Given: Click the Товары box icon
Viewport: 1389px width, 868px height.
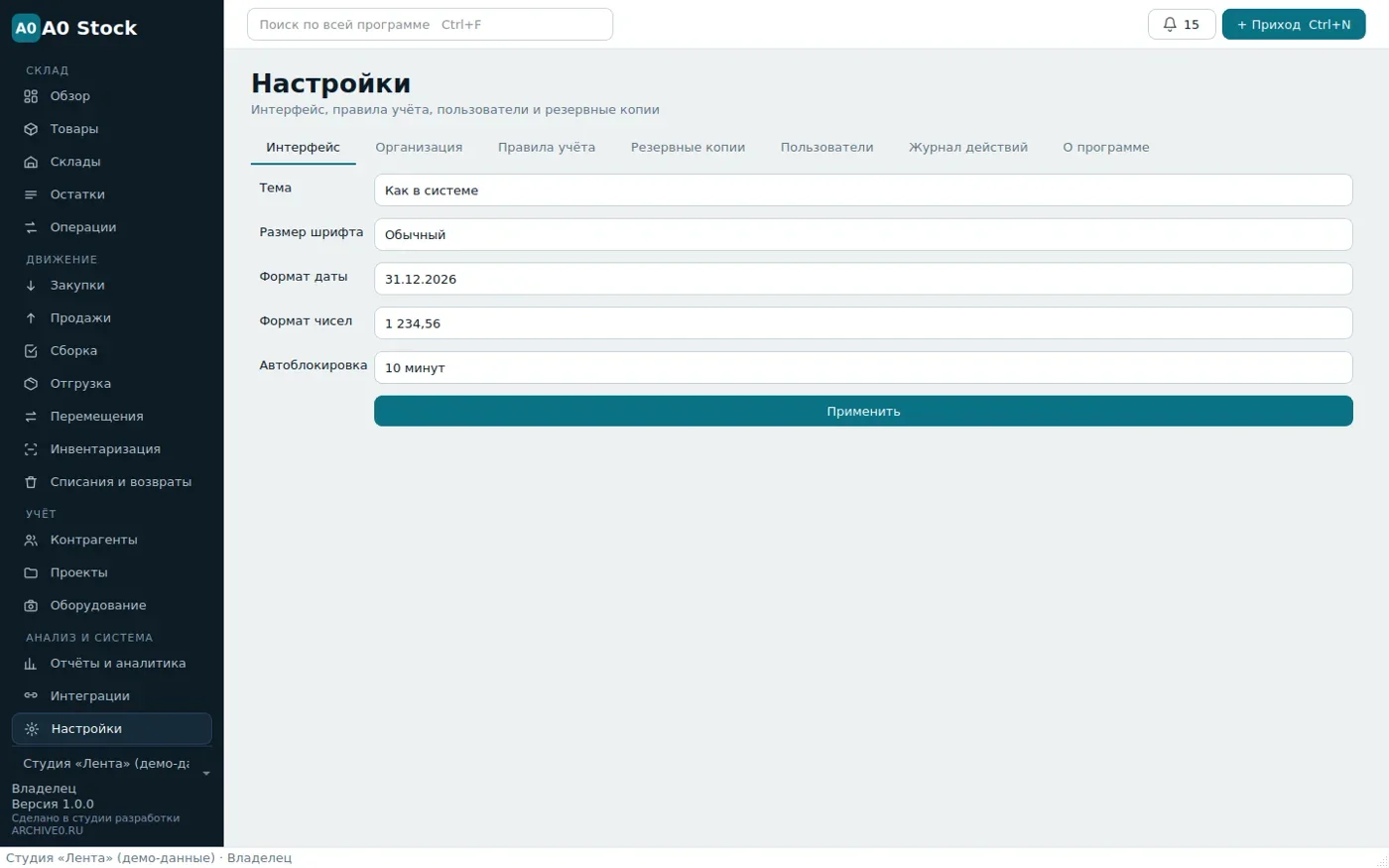Looking at the screenshot, I should coord(31,129).
